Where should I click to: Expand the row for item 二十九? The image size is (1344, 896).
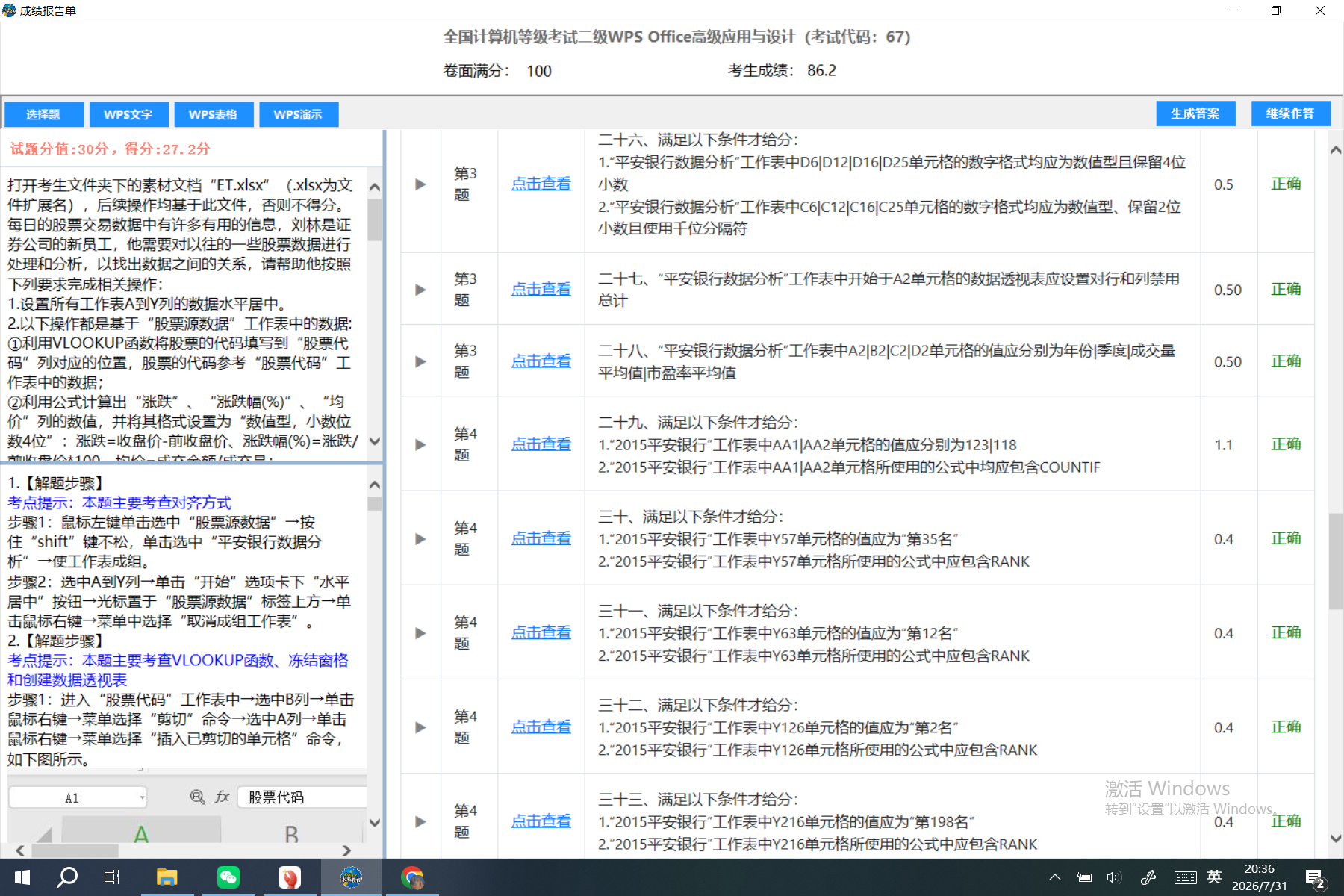point(420,445)
